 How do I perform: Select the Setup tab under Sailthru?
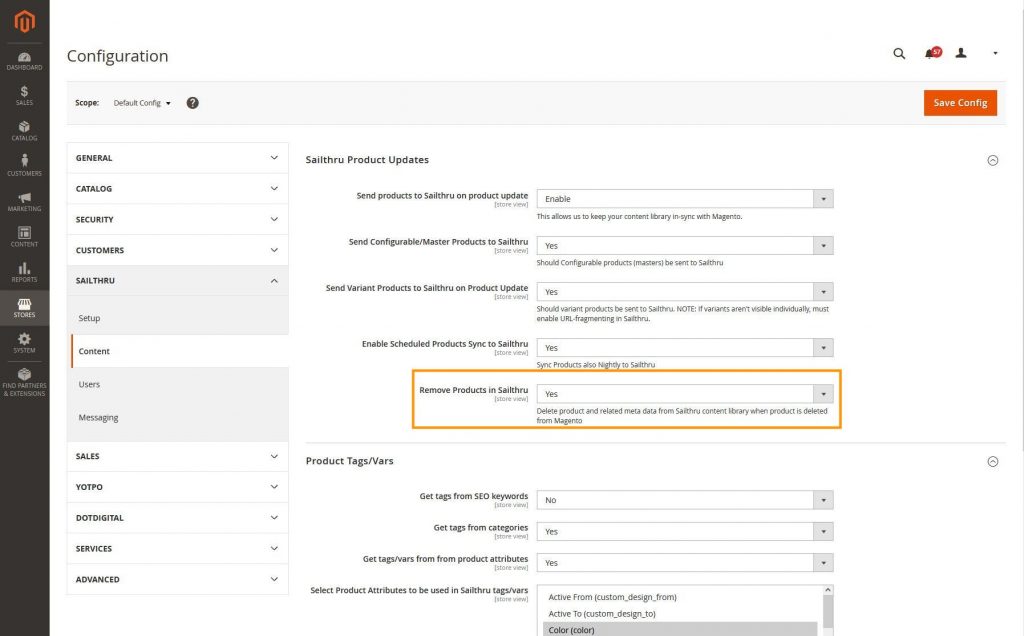pyautogui.click(x=90, y=318)
